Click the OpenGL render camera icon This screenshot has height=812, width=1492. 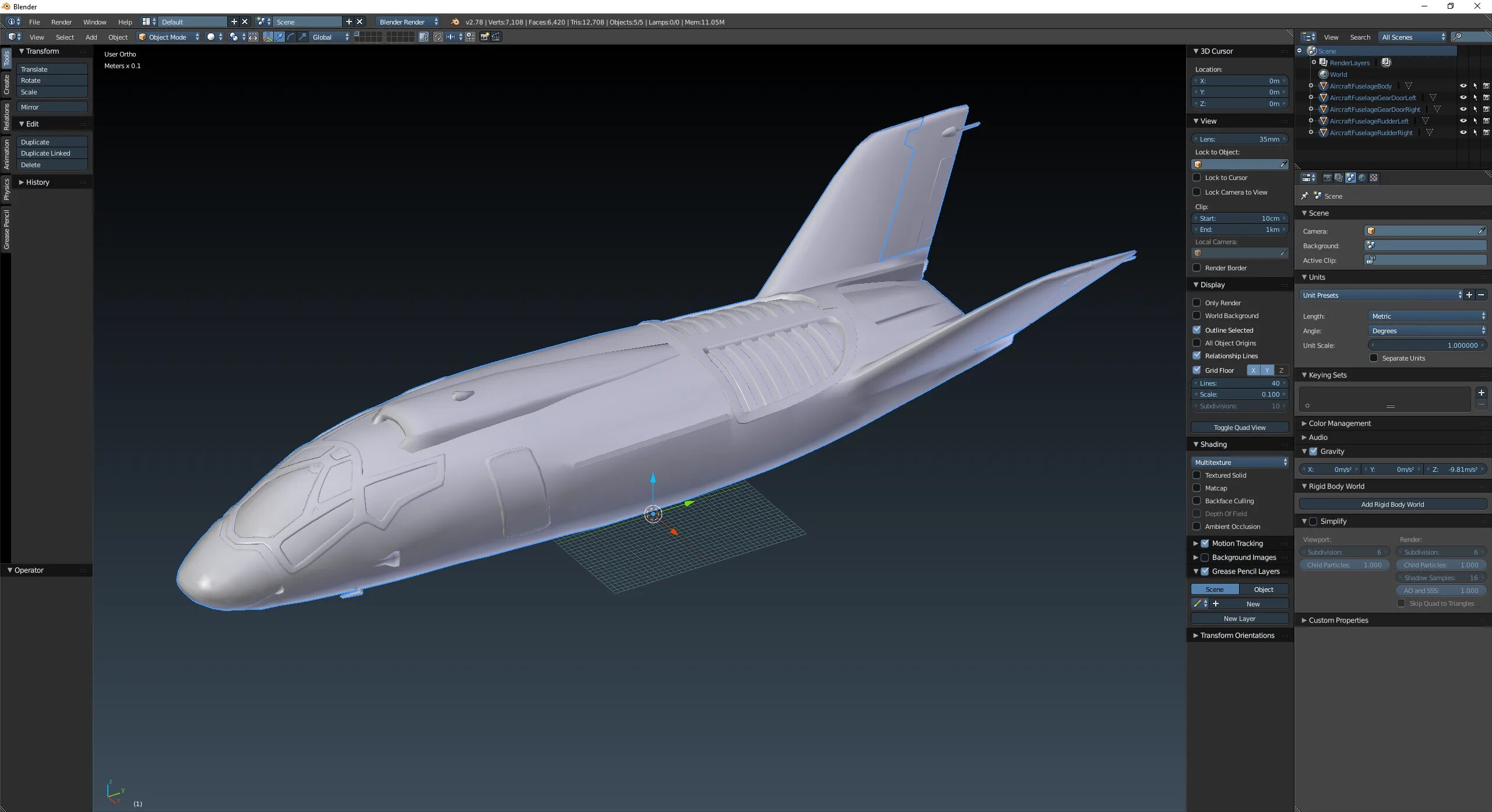[484, 37]
